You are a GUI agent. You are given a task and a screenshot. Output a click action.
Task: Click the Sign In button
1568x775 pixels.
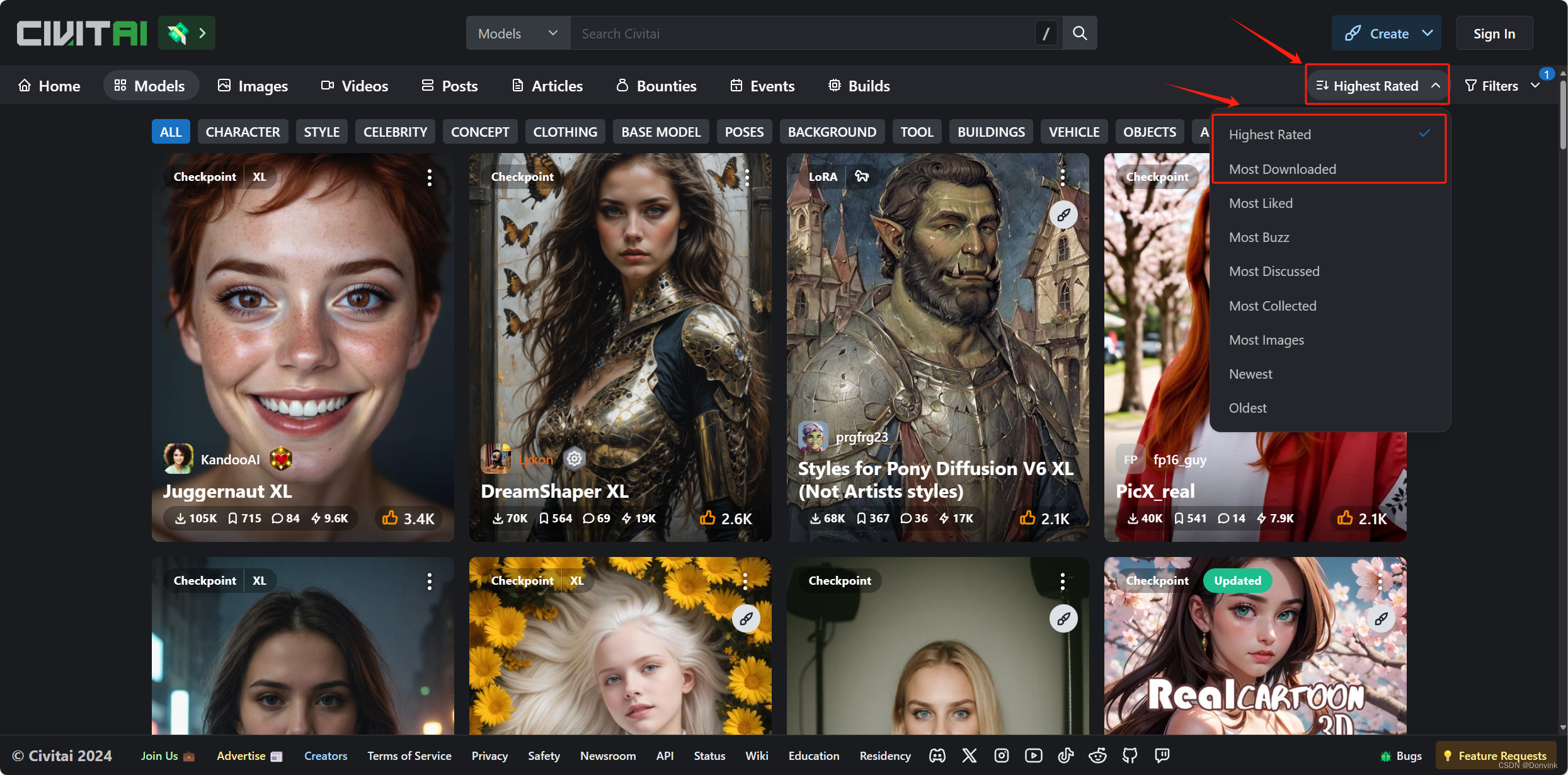coord(1494,33)
